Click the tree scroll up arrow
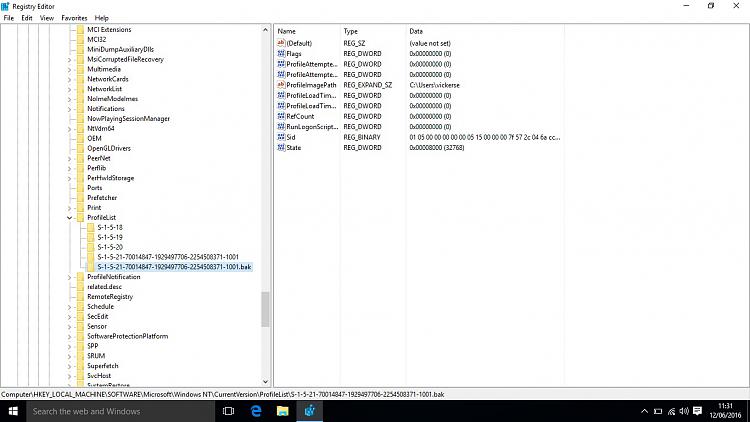 (x=265, y=30)
